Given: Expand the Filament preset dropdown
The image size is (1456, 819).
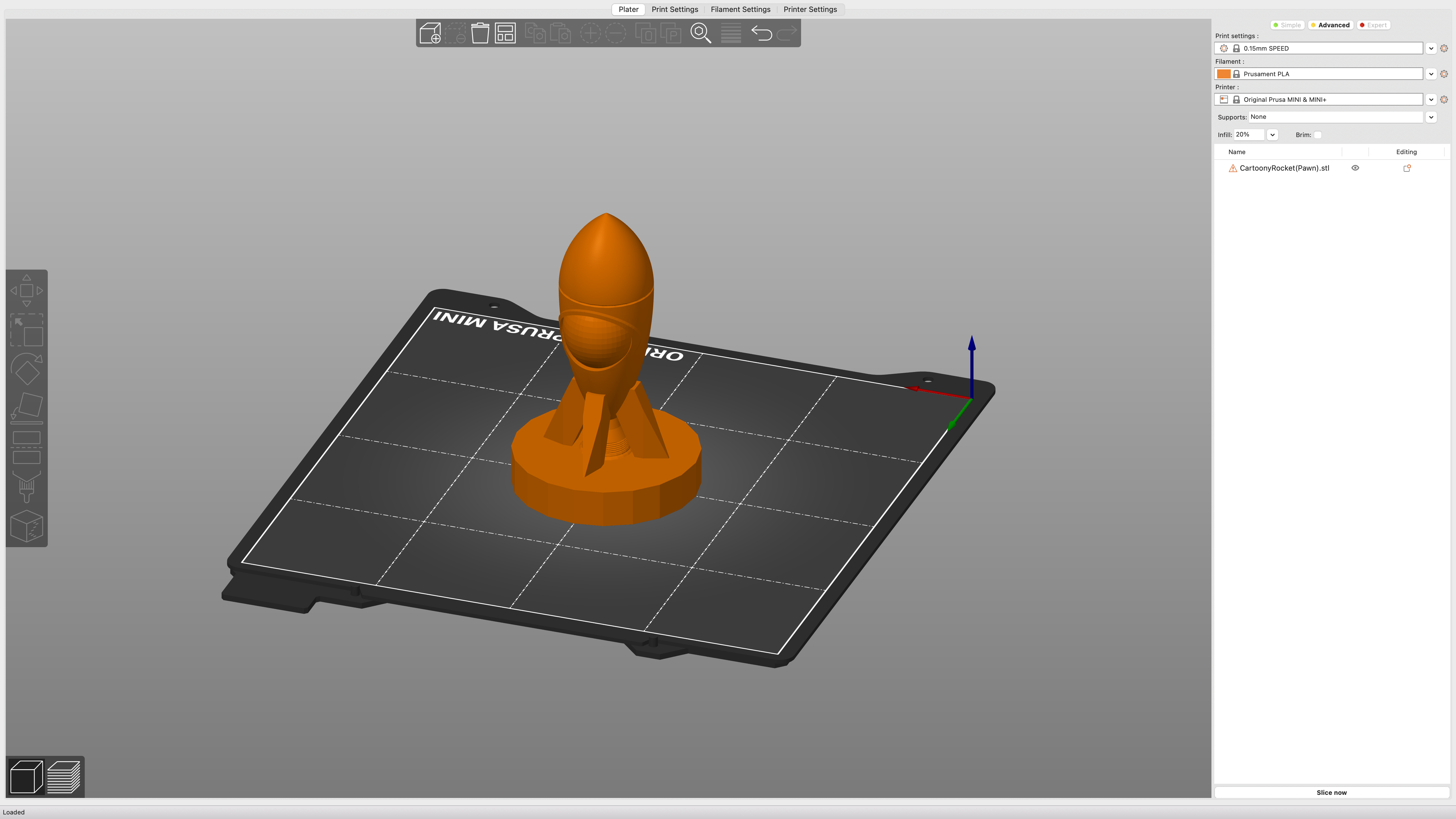Looking at the screenshot, I should 1431,74.
